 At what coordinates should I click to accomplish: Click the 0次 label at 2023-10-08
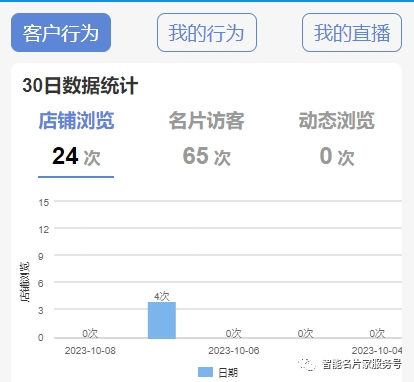coord(90,333)
